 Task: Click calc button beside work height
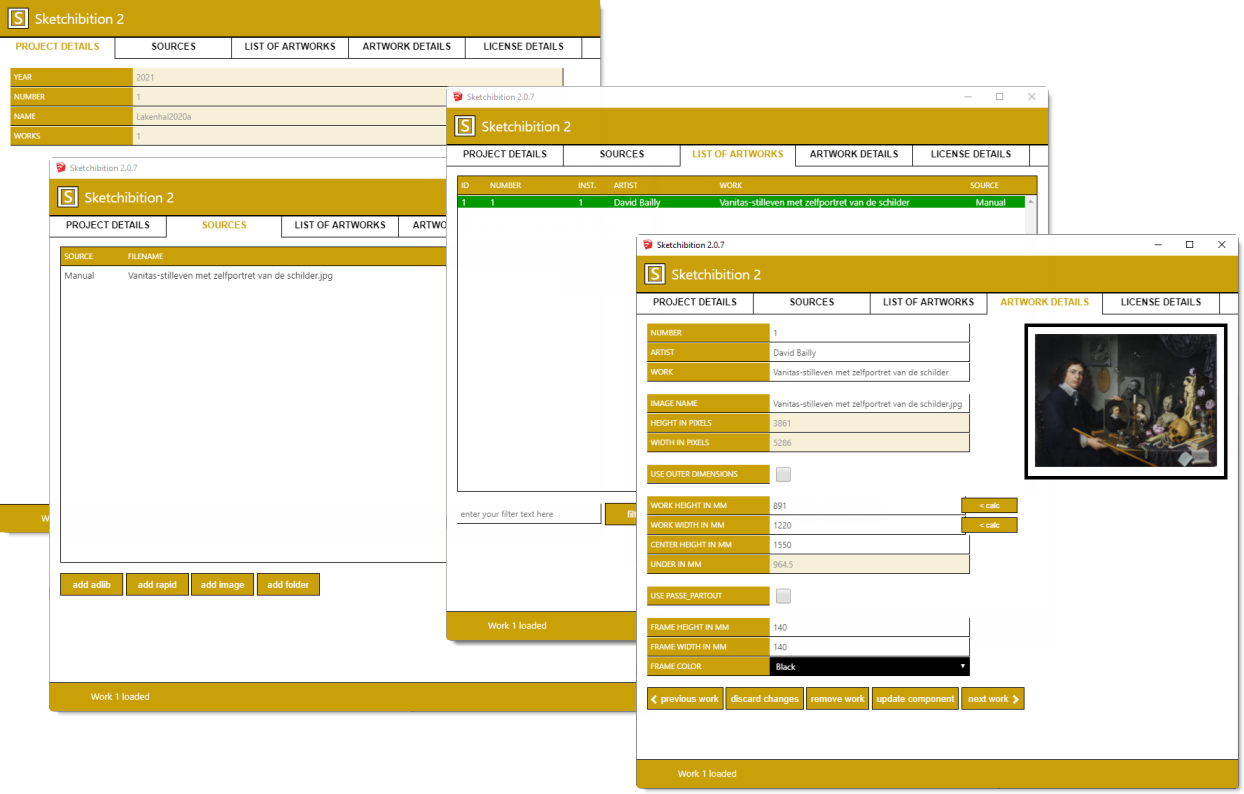click(989, 505)
